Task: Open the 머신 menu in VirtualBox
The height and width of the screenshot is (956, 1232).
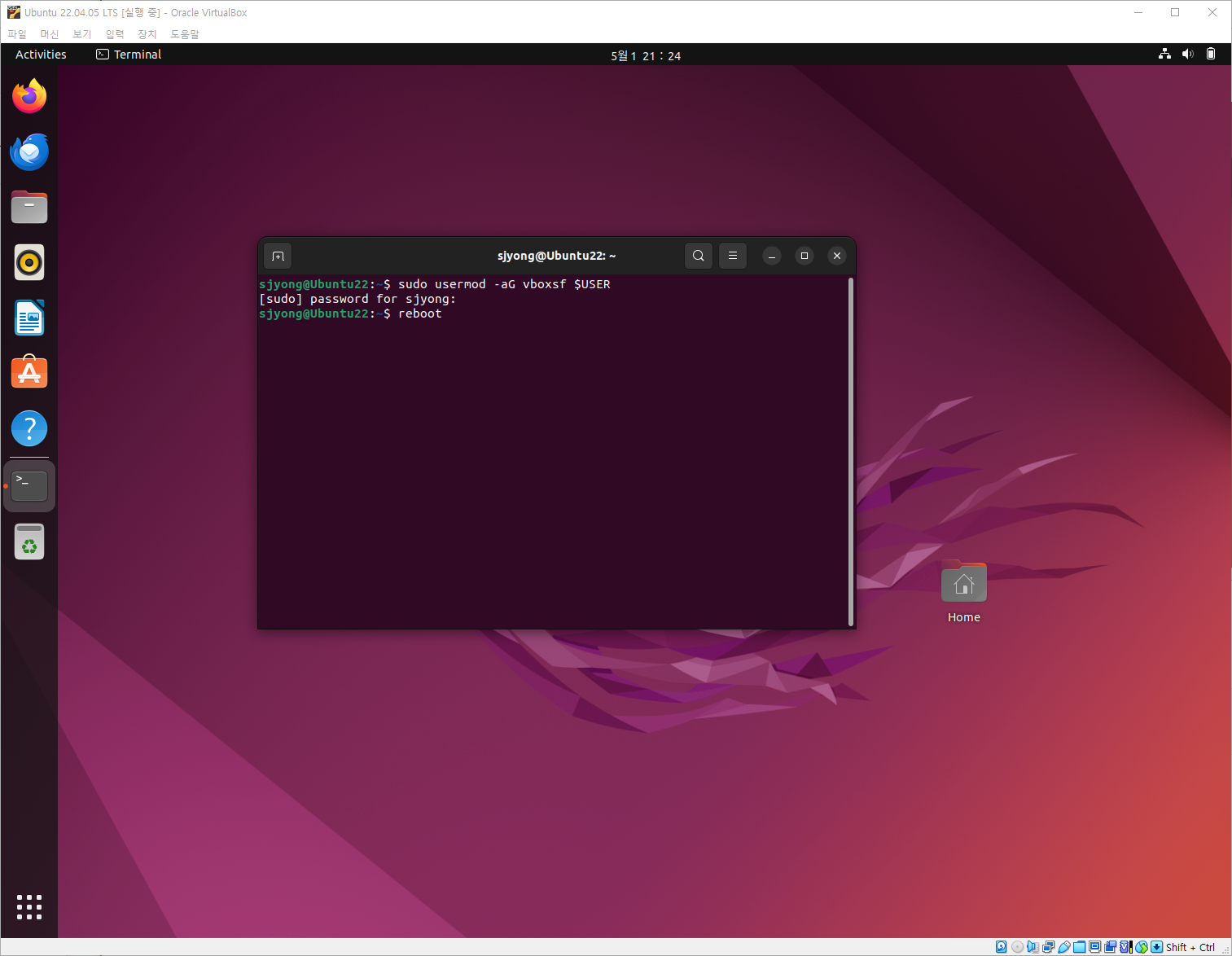Action: tap(50, 34)
